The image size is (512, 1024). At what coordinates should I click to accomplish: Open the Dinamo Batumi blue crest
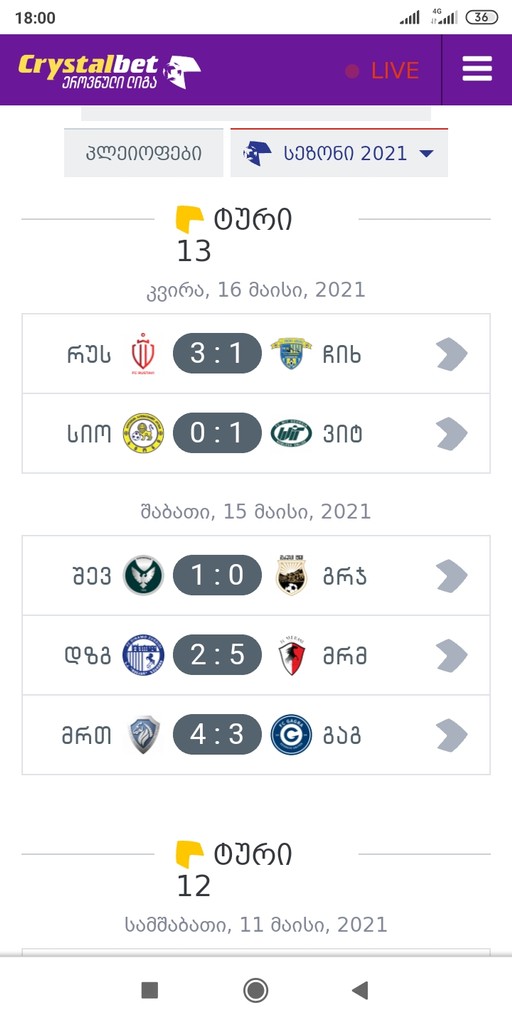pyautogui.click(x=144, y=655)
